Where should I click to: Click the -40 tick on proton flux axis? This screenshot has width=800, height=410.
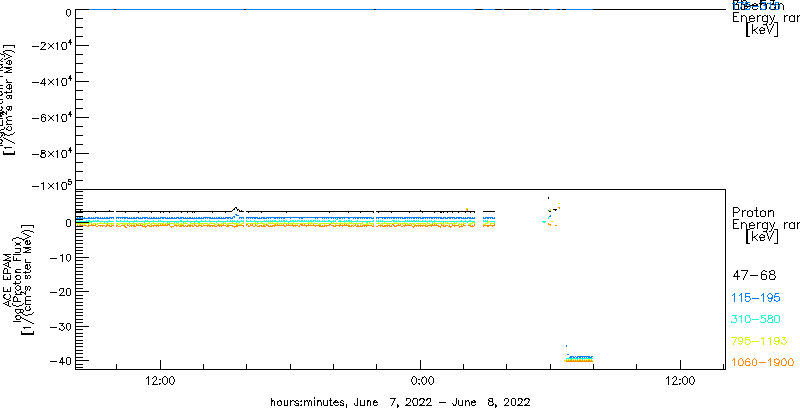click(60, 361)
